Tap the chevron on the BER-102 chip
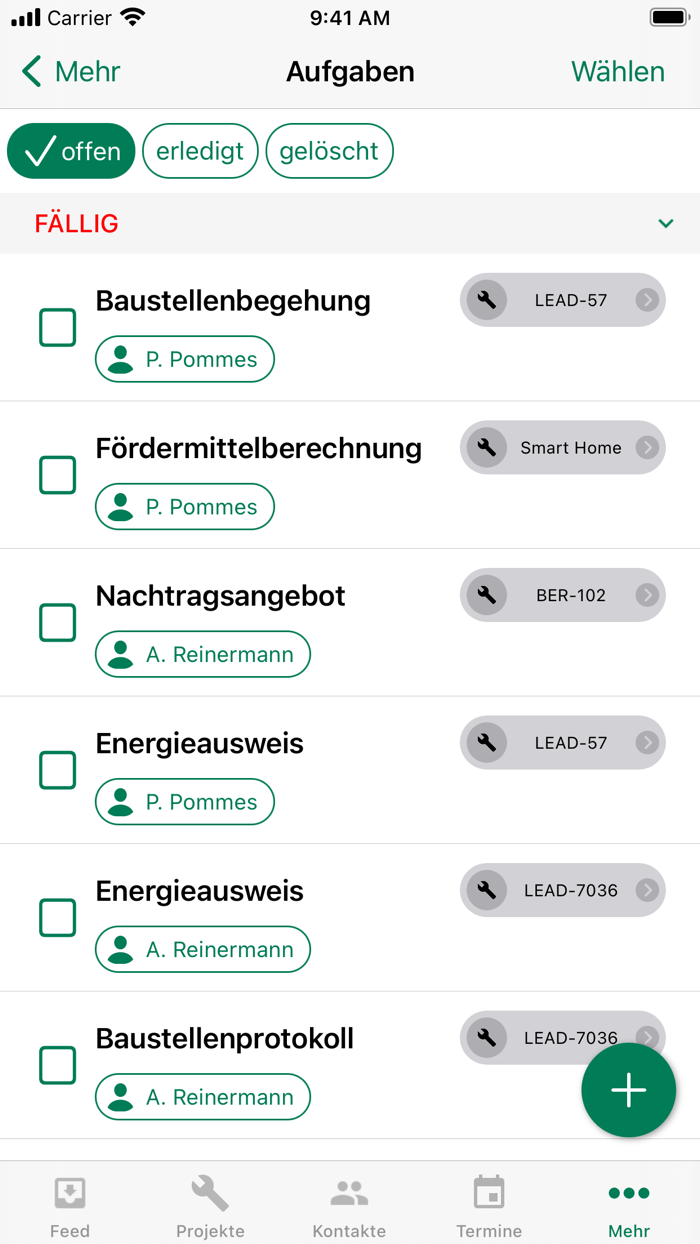 point(646,595)
